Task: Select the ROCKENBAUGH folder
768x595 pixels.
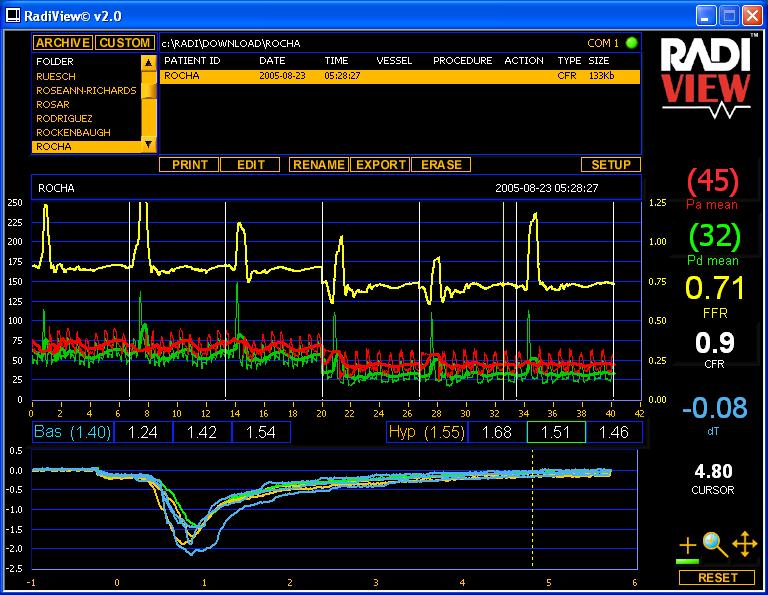Action: pyautogui.click(x=73, y=132)
